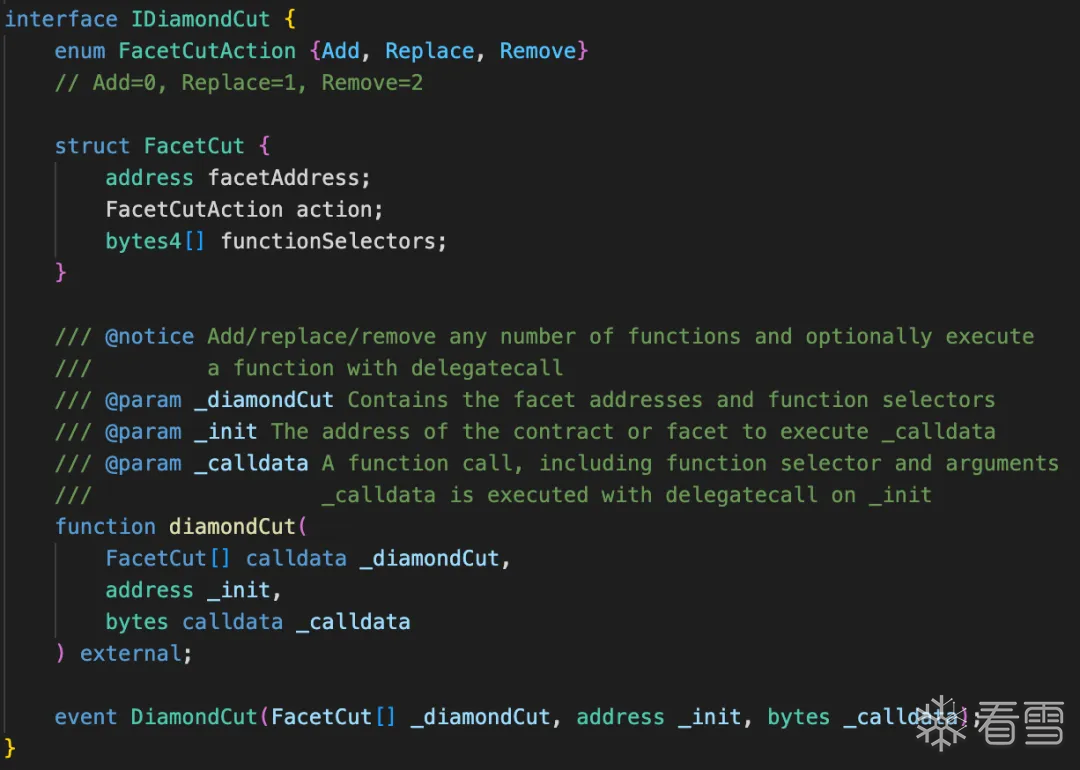Click the bytes4 type keyword

pos(143,241)
